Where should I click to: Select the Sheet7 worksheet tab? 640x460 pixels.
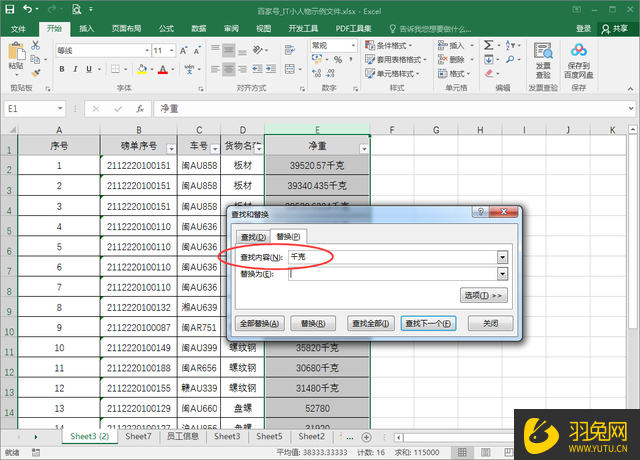[x=138, y=436]
